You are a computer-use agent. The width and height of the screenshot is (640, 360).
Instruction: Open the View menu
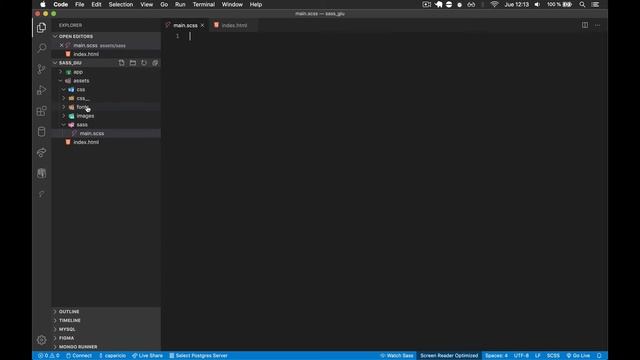click(147, 4)
